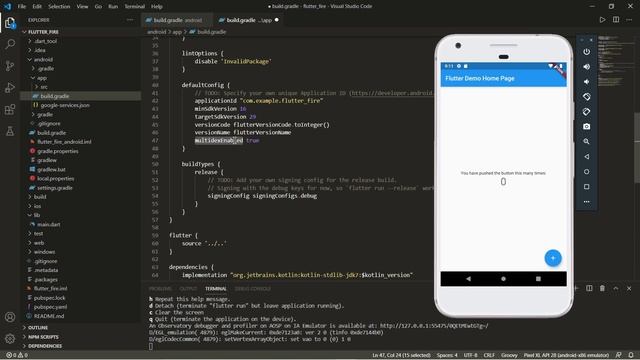640x360 pixels.
Task: Open the Manage gear settings icon
Action: (10, 338)
